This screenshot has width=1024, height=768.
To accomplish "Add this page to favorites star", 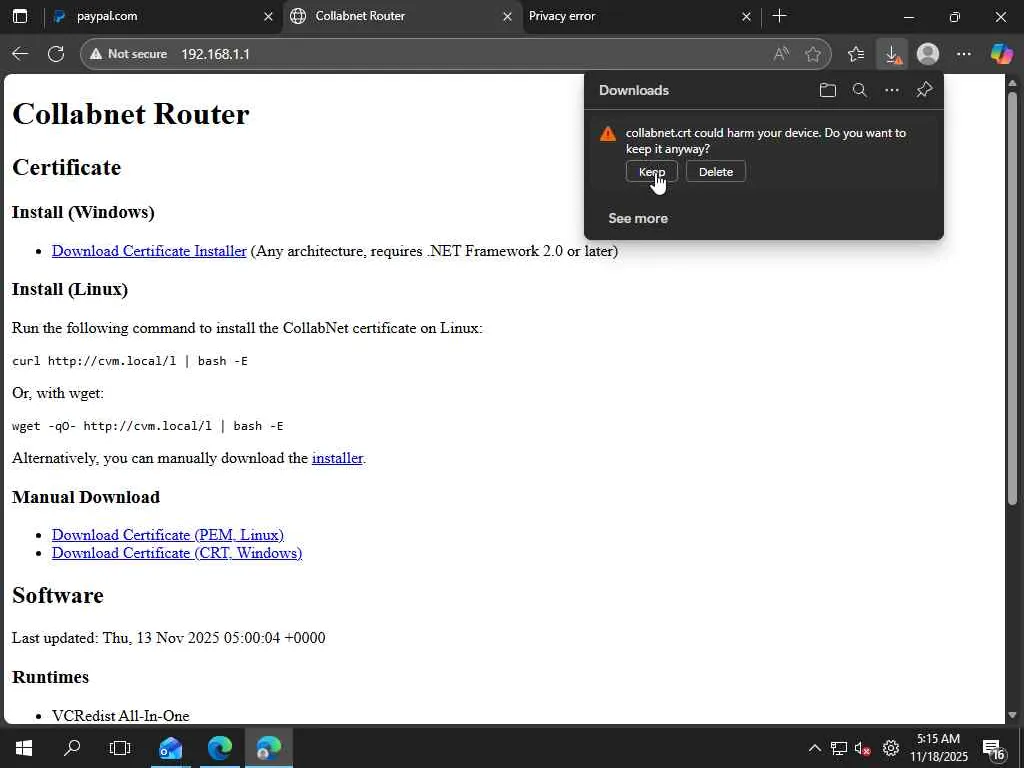I will [813, 54].
